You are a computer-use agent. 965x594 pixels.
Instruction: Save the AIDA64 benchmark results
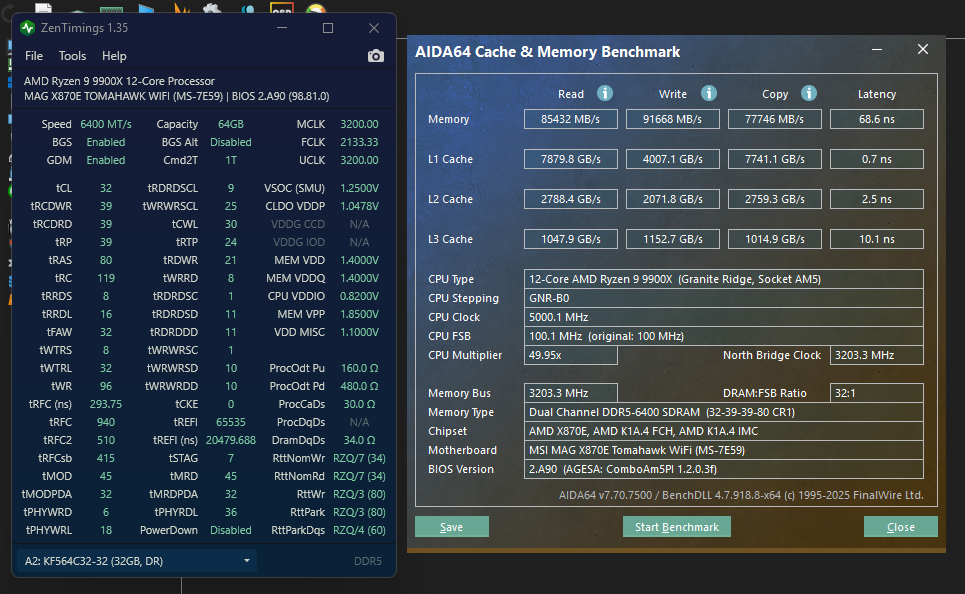pos(452,527)
